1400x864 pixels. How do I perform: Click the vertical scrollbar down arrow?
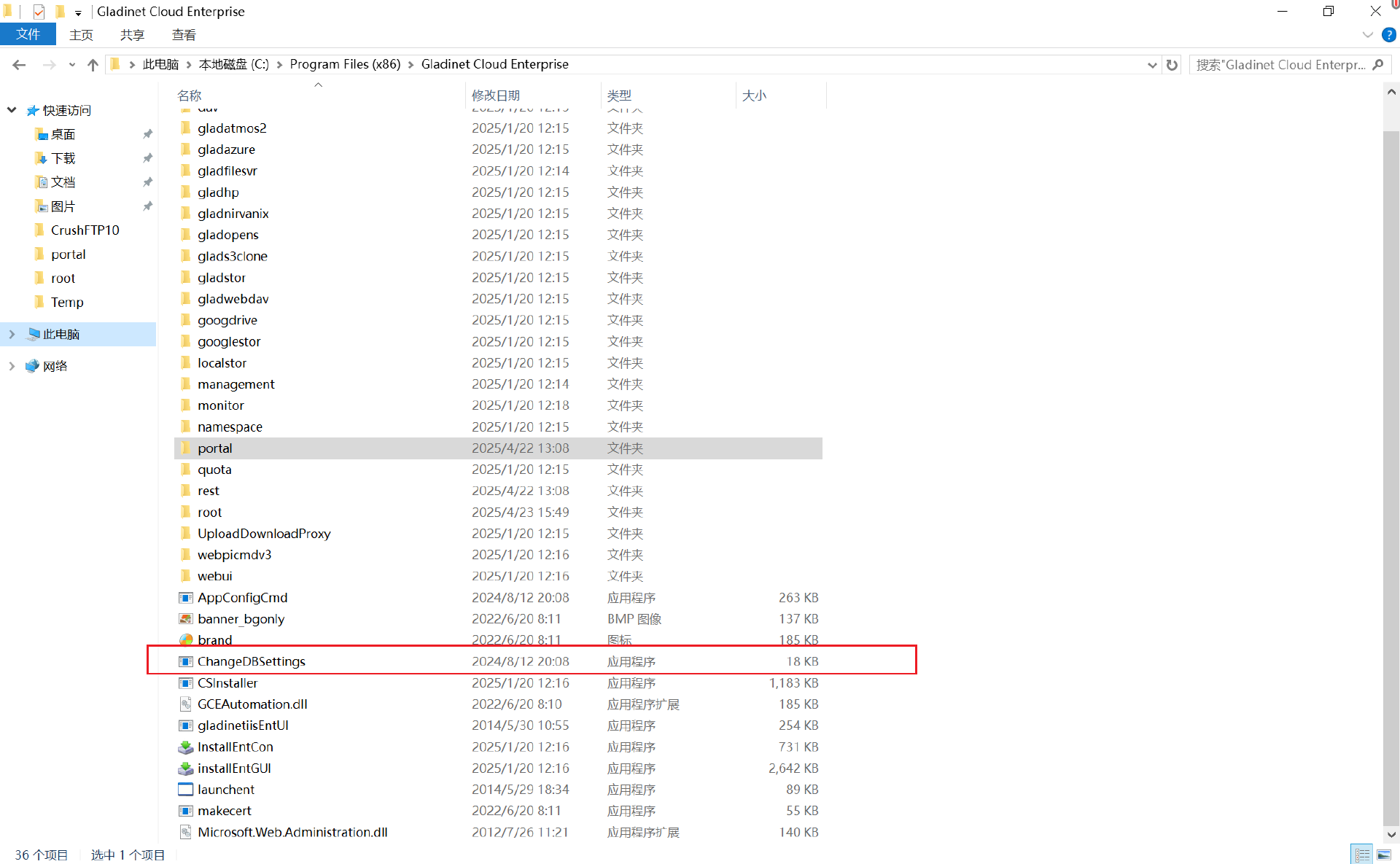(x=1391, y=835)
